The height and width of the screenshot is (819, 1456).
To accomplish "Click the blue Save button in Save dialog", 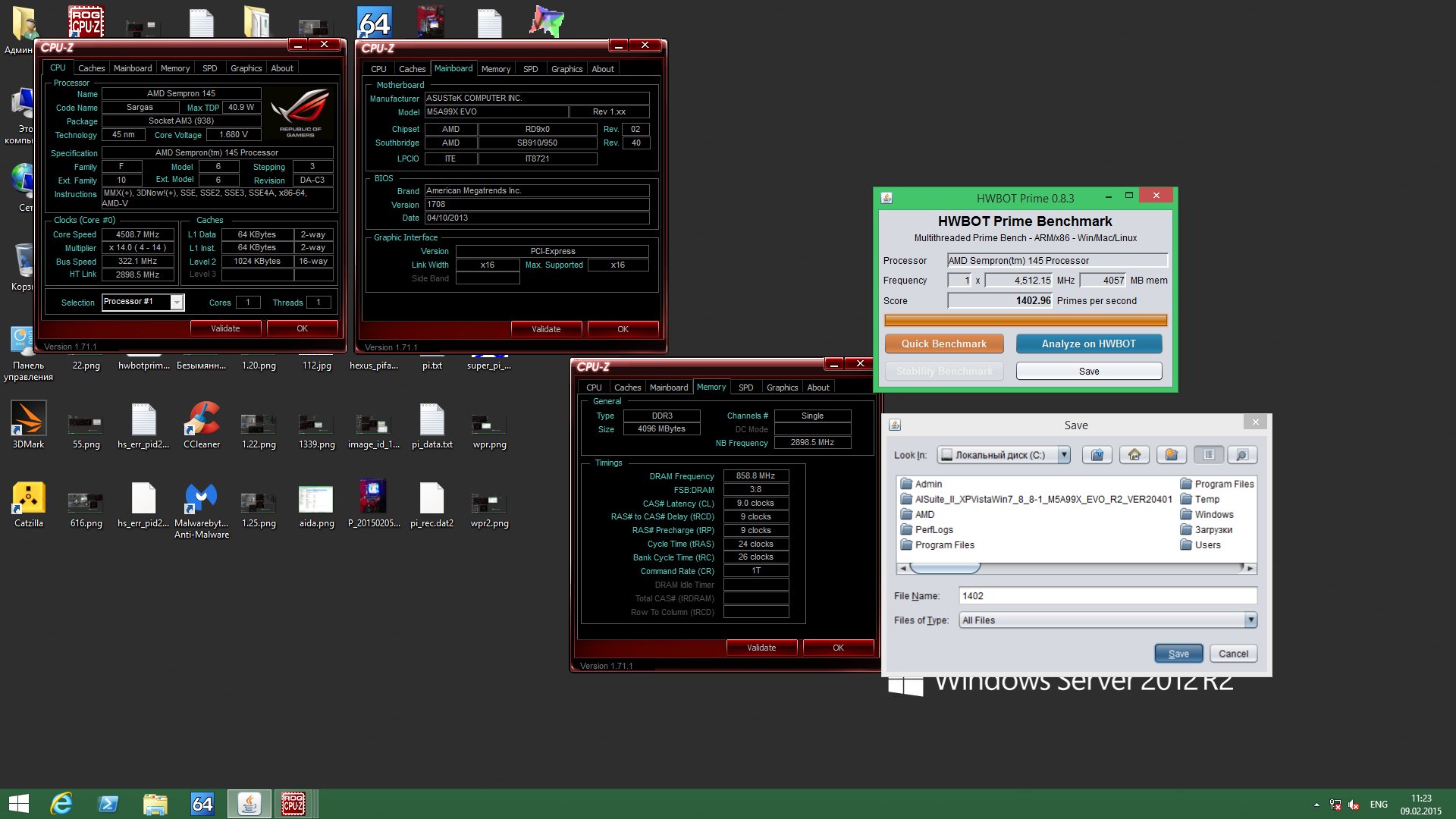I will click(x=1178, y=654).
